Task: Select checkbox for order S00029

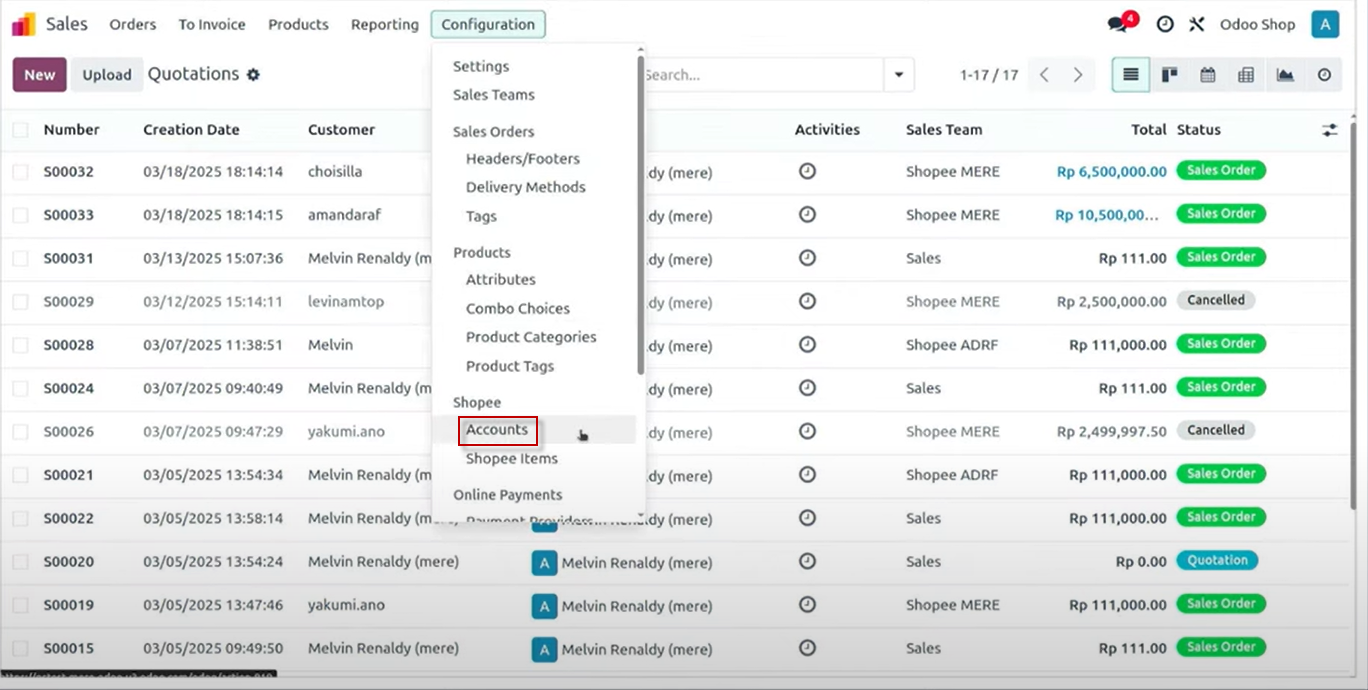Action: pyautogui.click(x=20, y=302)
